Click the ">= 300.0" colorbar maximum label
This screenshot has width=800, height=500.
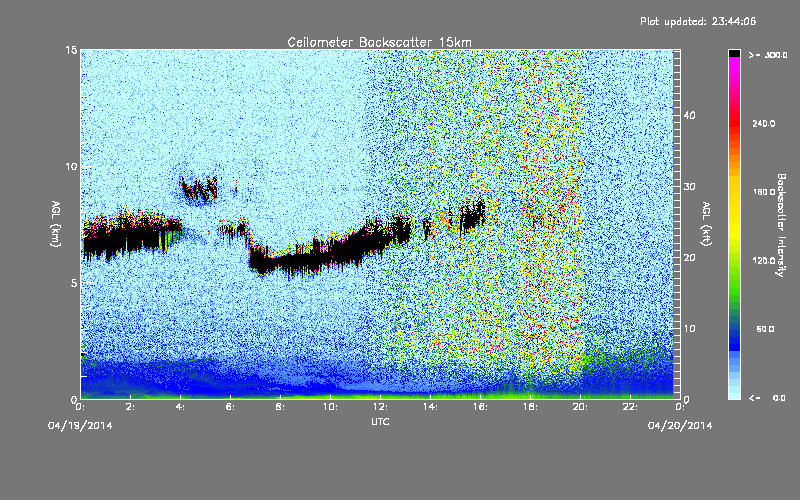pos(768,55)
